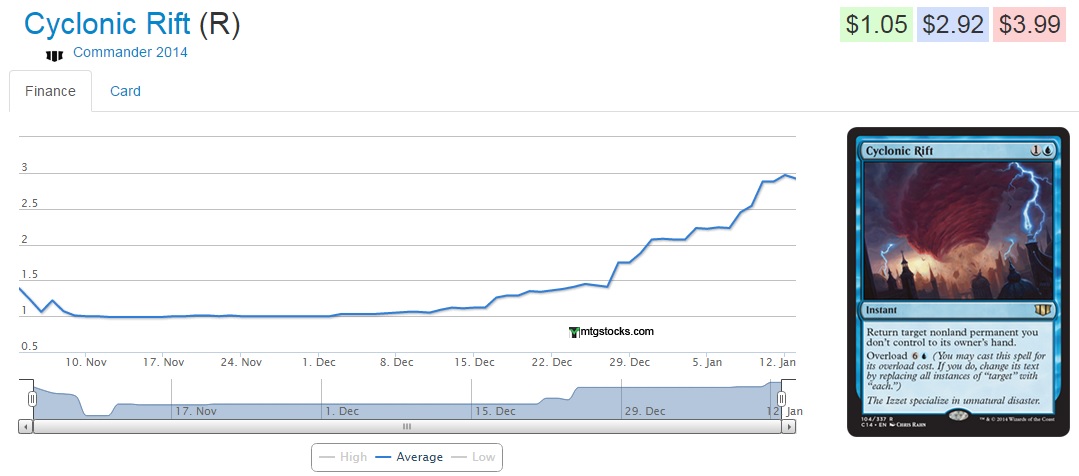Click the red $3.99 high price badge
This screenshot has height=476, width=1079.
click(x=1029, y=25)
